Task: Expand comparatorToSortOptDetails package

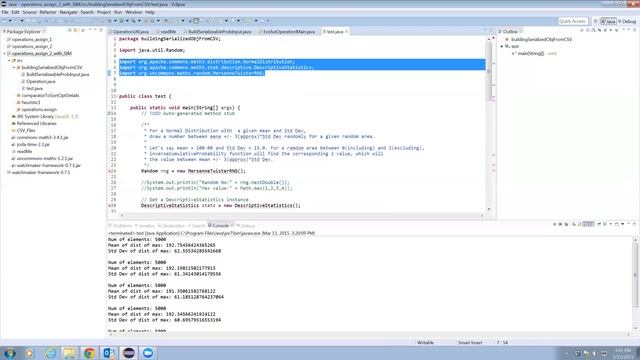Action: (14, 95)
